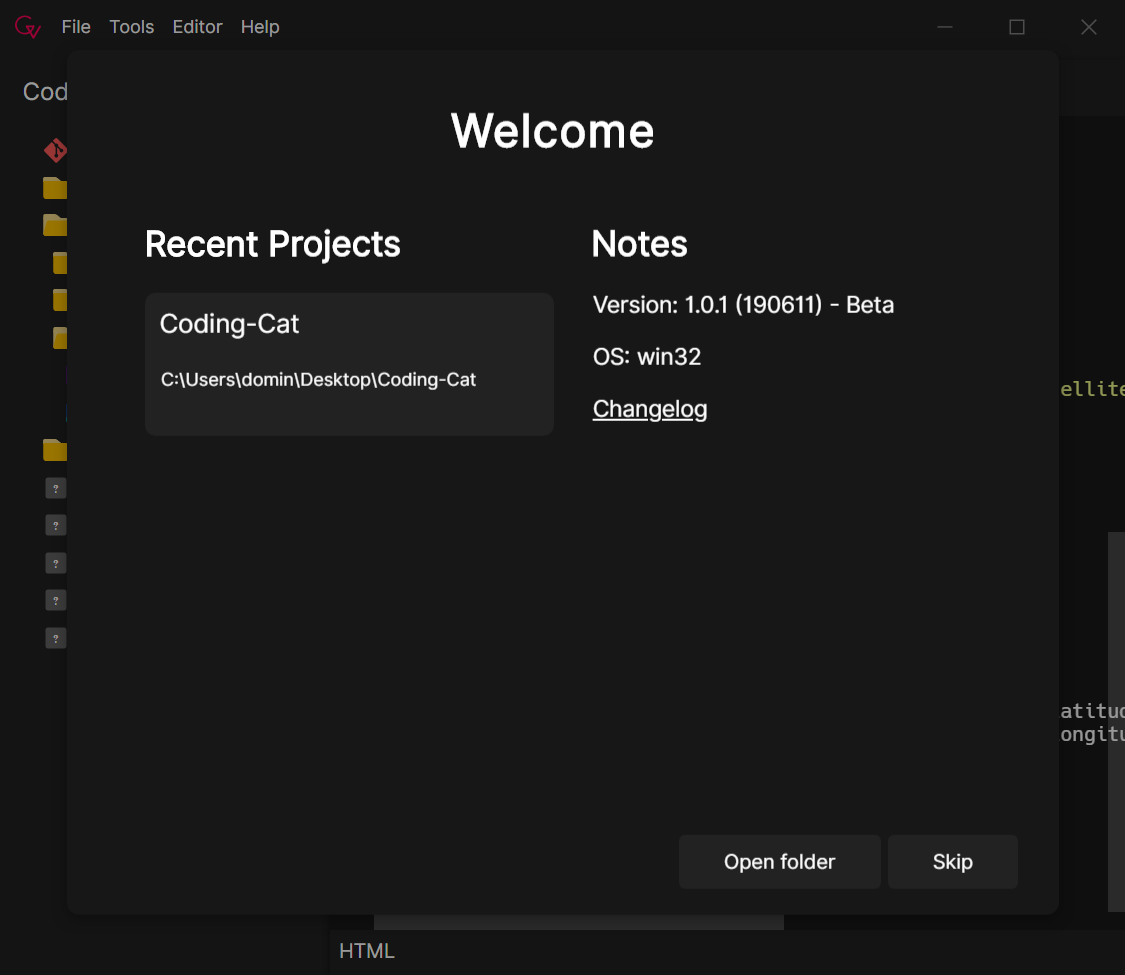Switch to the HTML tab

(x=366, y=950)
